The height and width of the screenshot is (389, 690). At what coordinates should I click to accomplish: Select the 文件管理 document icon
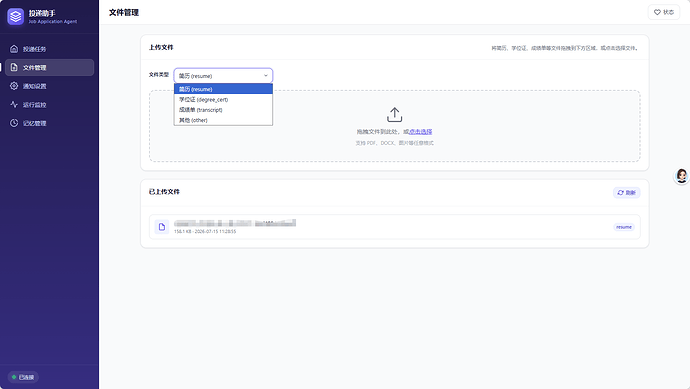pyautogui.click(x=14, y=67)
